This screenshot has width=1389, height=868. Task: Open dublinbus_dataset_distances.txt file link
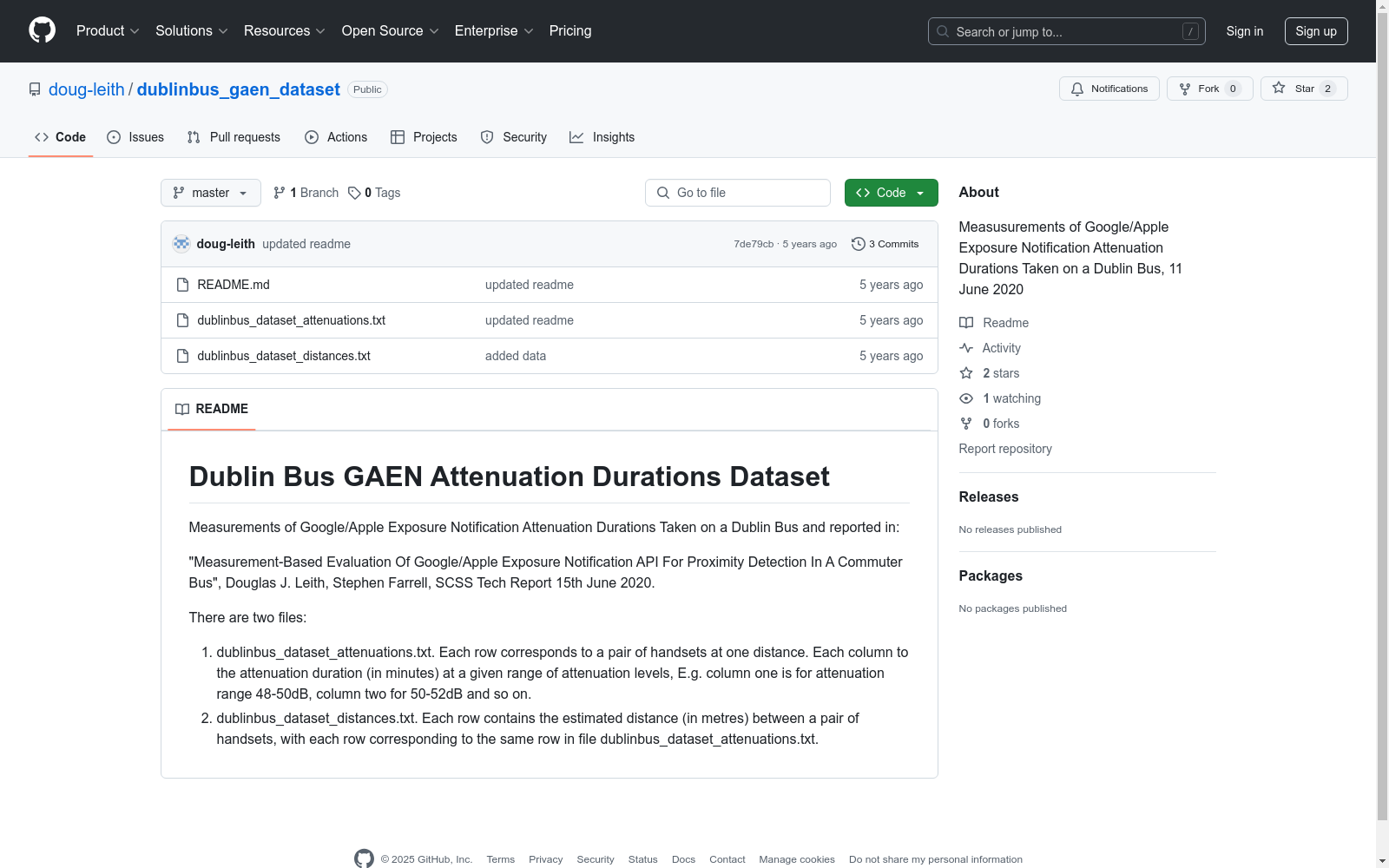click(x=284, y=356)
